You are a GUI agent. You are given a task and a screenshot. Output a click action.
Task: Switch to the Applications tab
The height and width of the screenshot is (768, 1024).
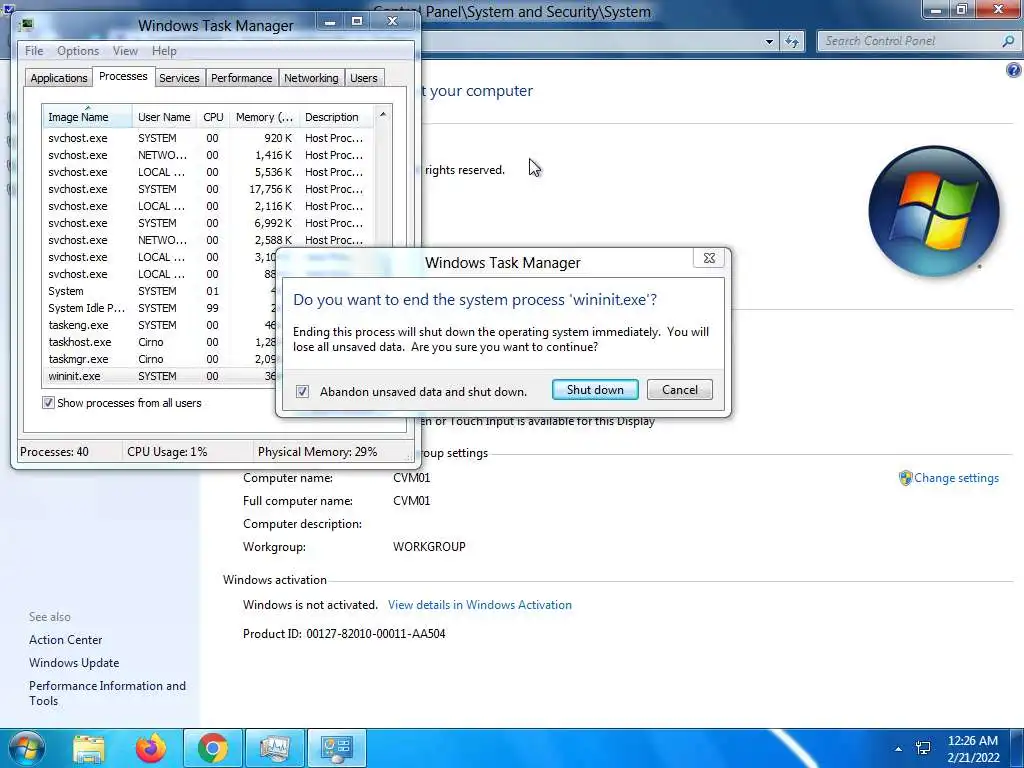pos(59,78)
